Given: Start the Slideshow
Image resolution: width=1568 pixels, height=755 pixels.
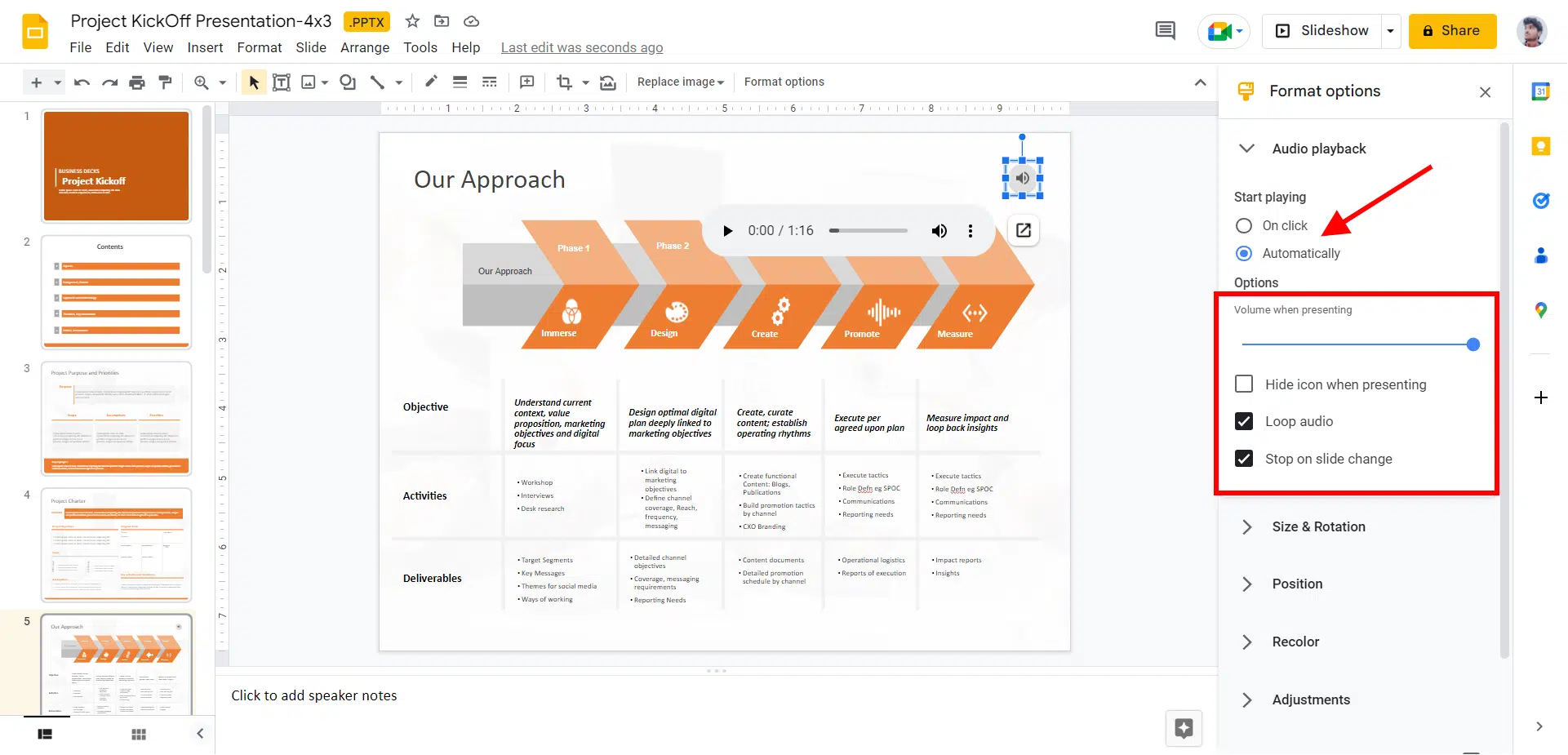Looking at the screenshot, I should click(1322, 31).
